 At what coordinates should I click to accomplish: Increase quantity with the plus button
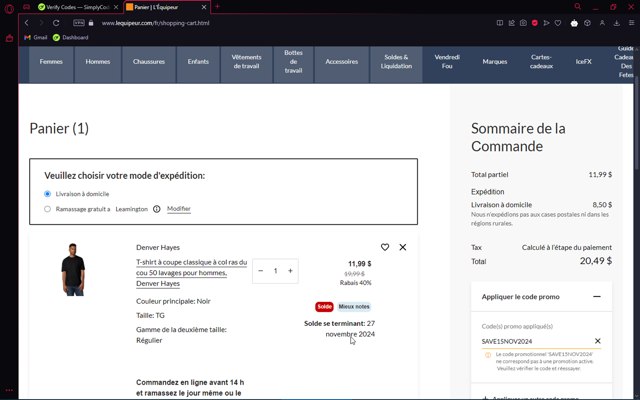(x=290, y=271)
